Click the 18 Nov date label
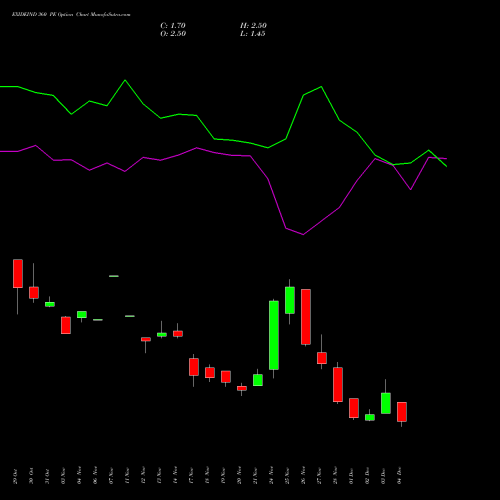This screenshot has height=500, width=500. point(207,476)
